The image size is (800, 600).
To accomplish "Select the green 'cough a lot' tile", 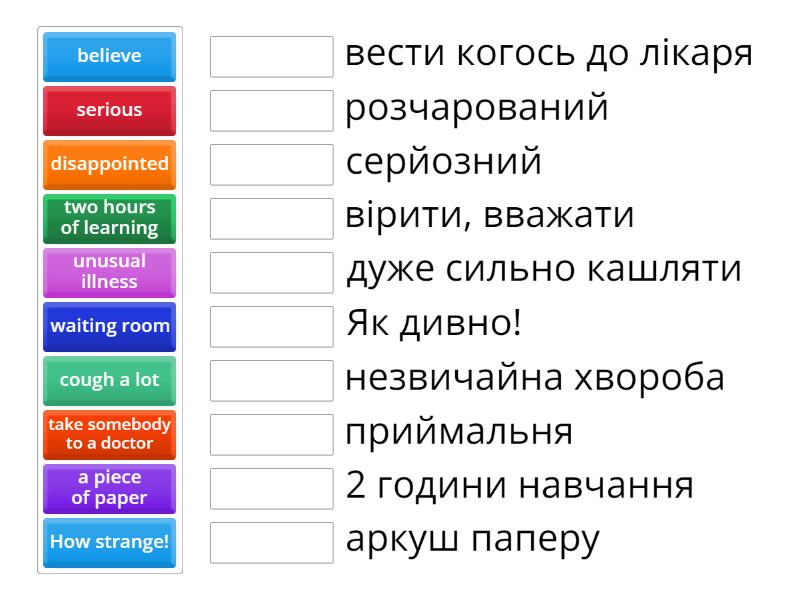I will click(x=110, y=381).
